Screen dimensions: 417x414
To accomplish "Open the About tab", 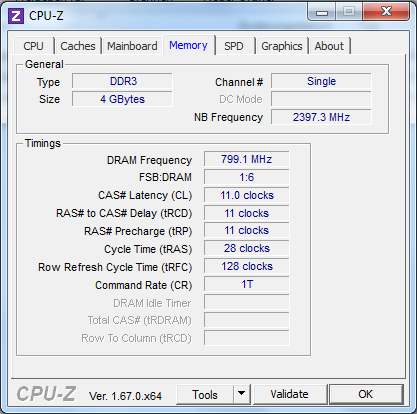I will point(329,46).
